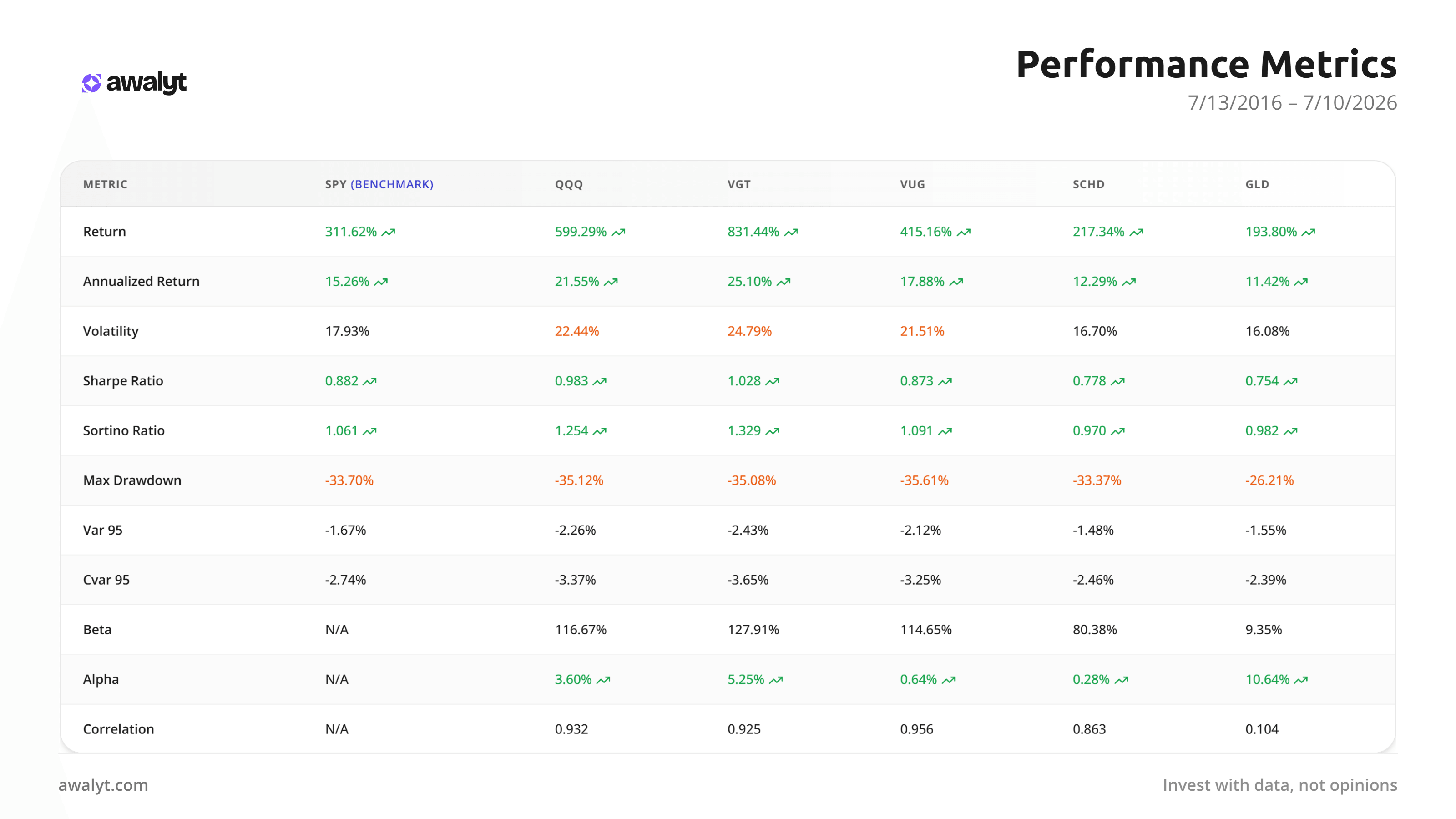Click the trend arrow beside QQQ alpha 3.60%

604,680
